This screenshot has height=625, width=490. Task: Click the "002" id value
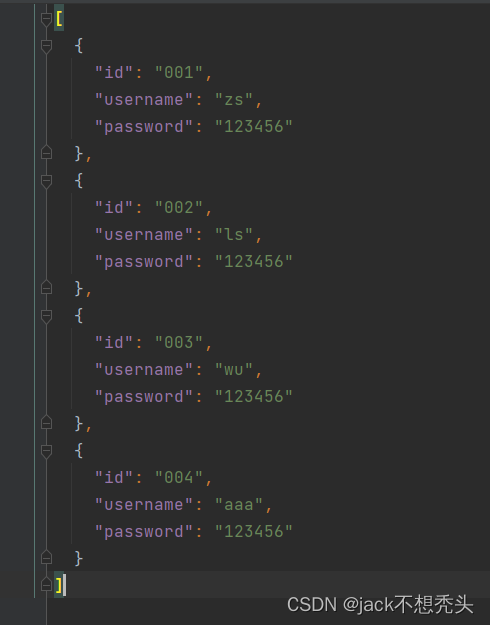(179, 208)
